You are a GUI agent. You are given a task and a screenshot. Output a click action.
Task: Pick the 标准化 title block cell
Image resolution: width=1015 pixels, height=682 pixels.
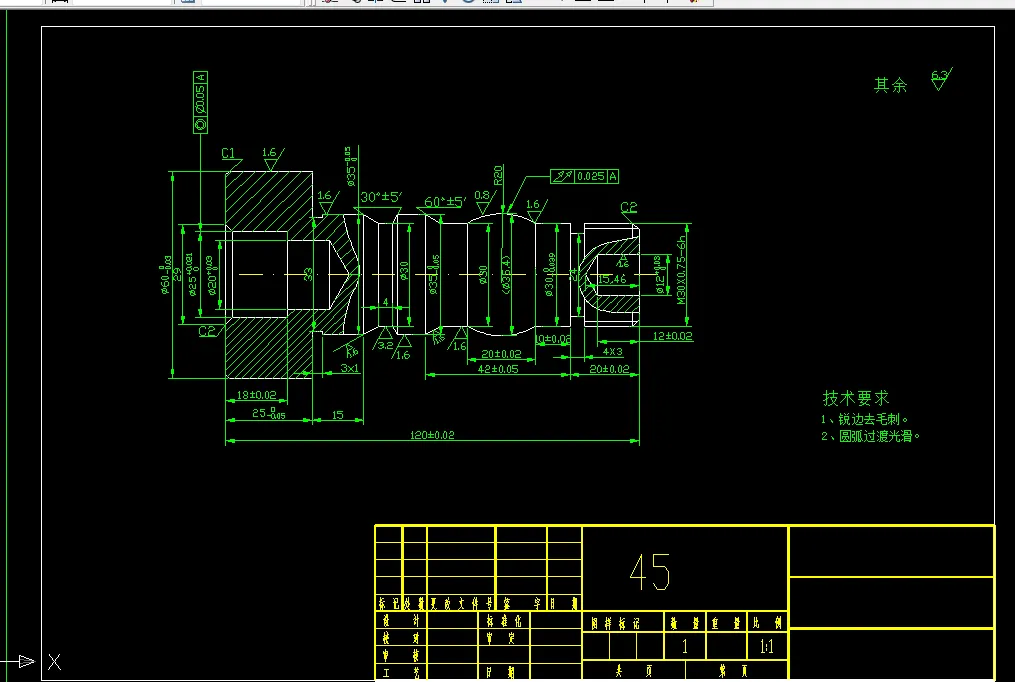click(x=504, y=621)
